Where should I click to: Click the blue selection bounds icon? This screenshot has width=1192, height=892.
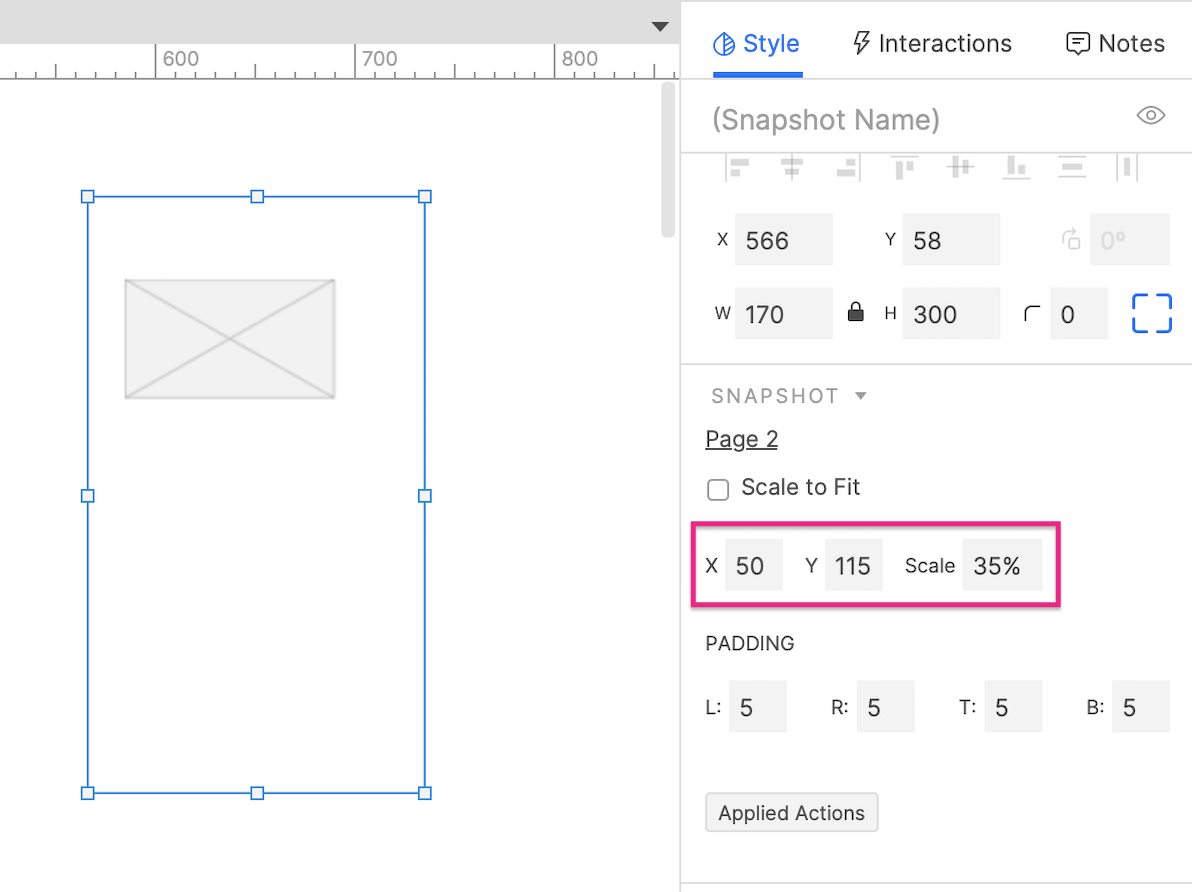pos(1151,313)
